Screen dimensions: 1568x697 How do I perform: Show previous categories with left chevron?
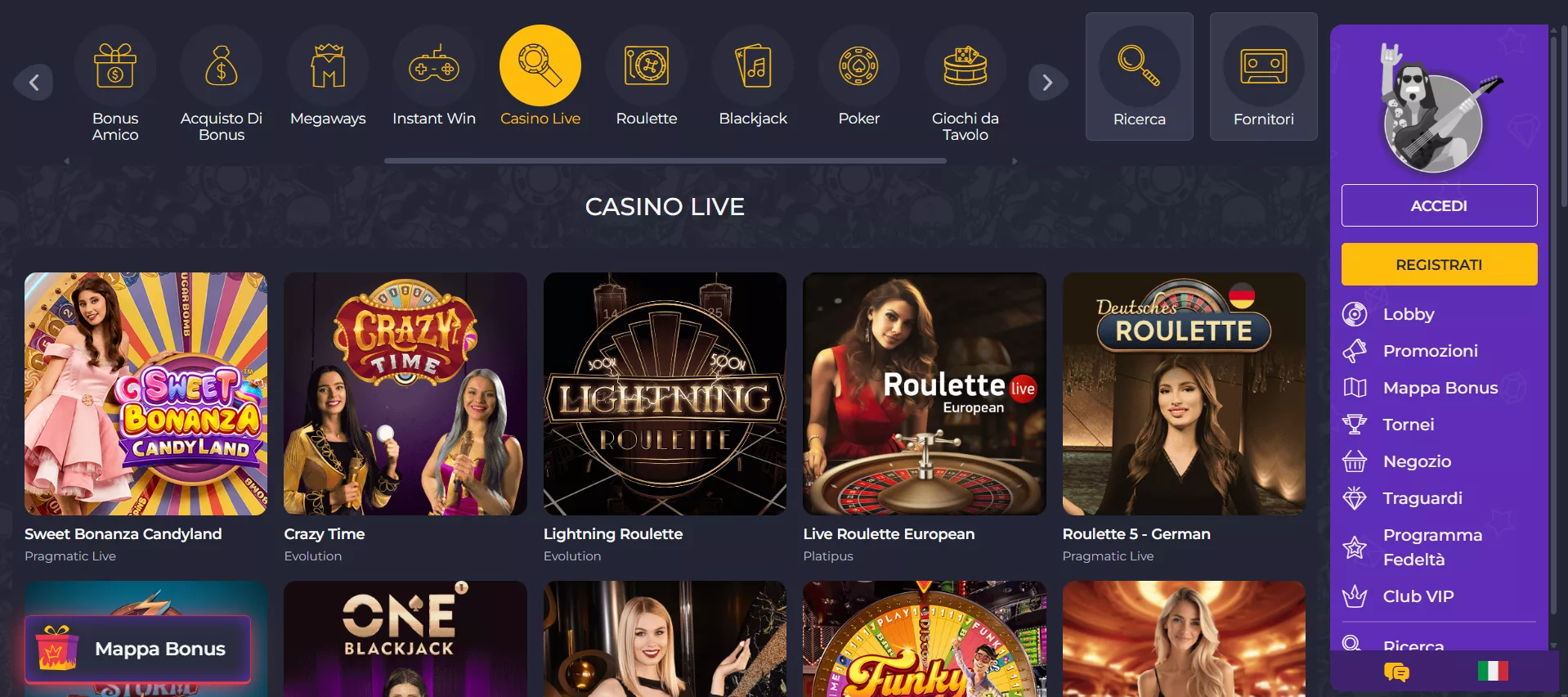click(x=34, y=82)
